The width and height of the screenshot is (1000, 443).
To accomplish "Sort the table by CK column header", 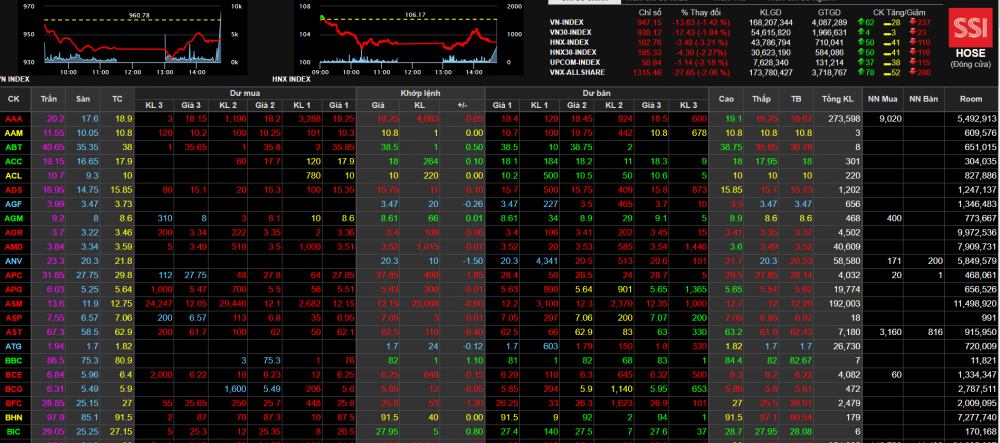I will point(14,99).
